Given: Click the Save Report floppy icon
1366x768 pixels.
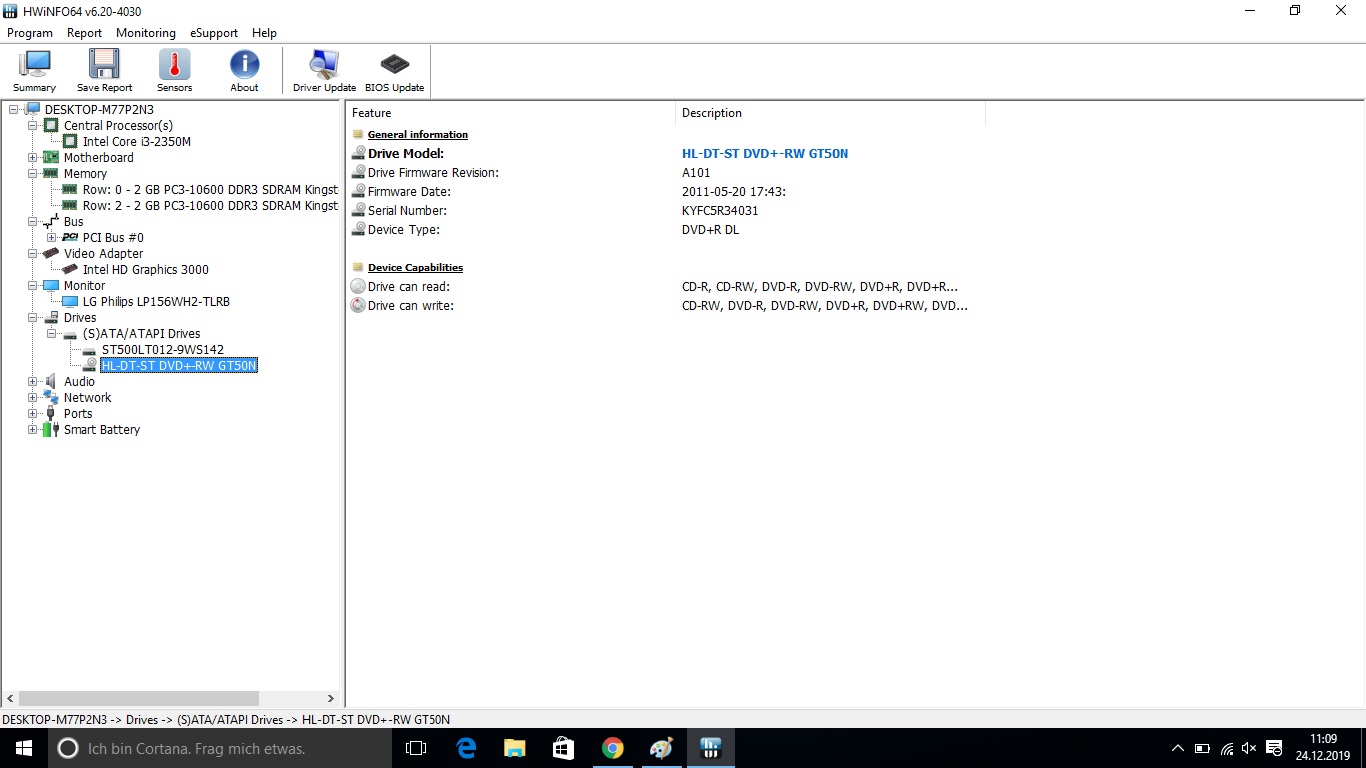Looking at the screenshot, I should point(104,70).
